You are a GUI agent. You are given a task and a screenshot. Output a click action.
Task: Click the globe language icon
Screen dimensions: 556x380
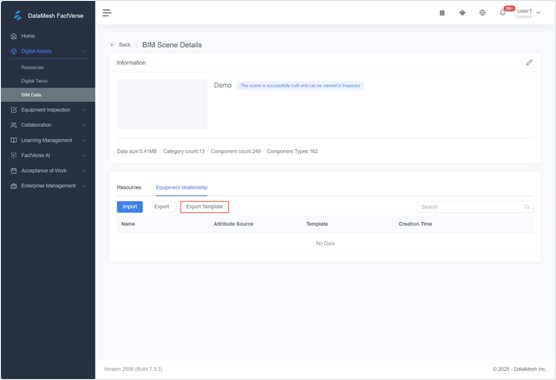482,13
